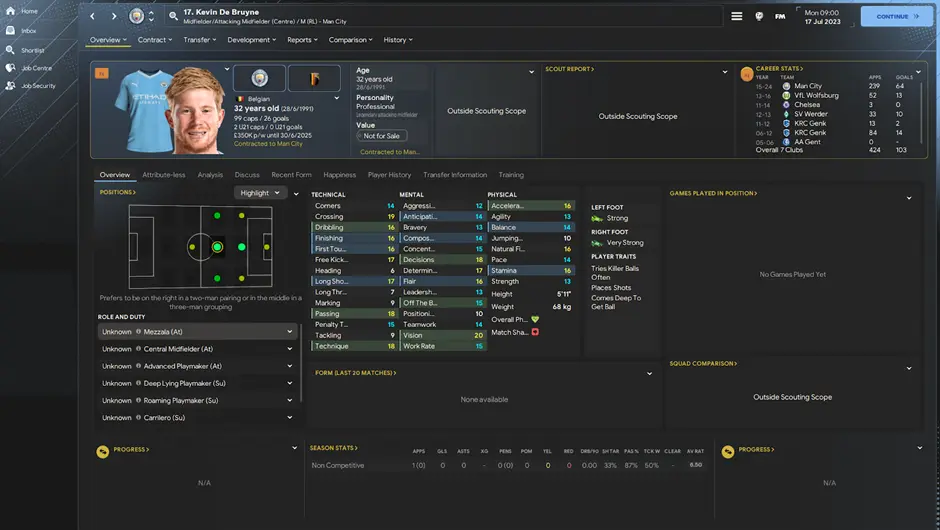Expand the Scout Report panel chevron
This screenshot has width=940, height=530.
tap(724, 72)
